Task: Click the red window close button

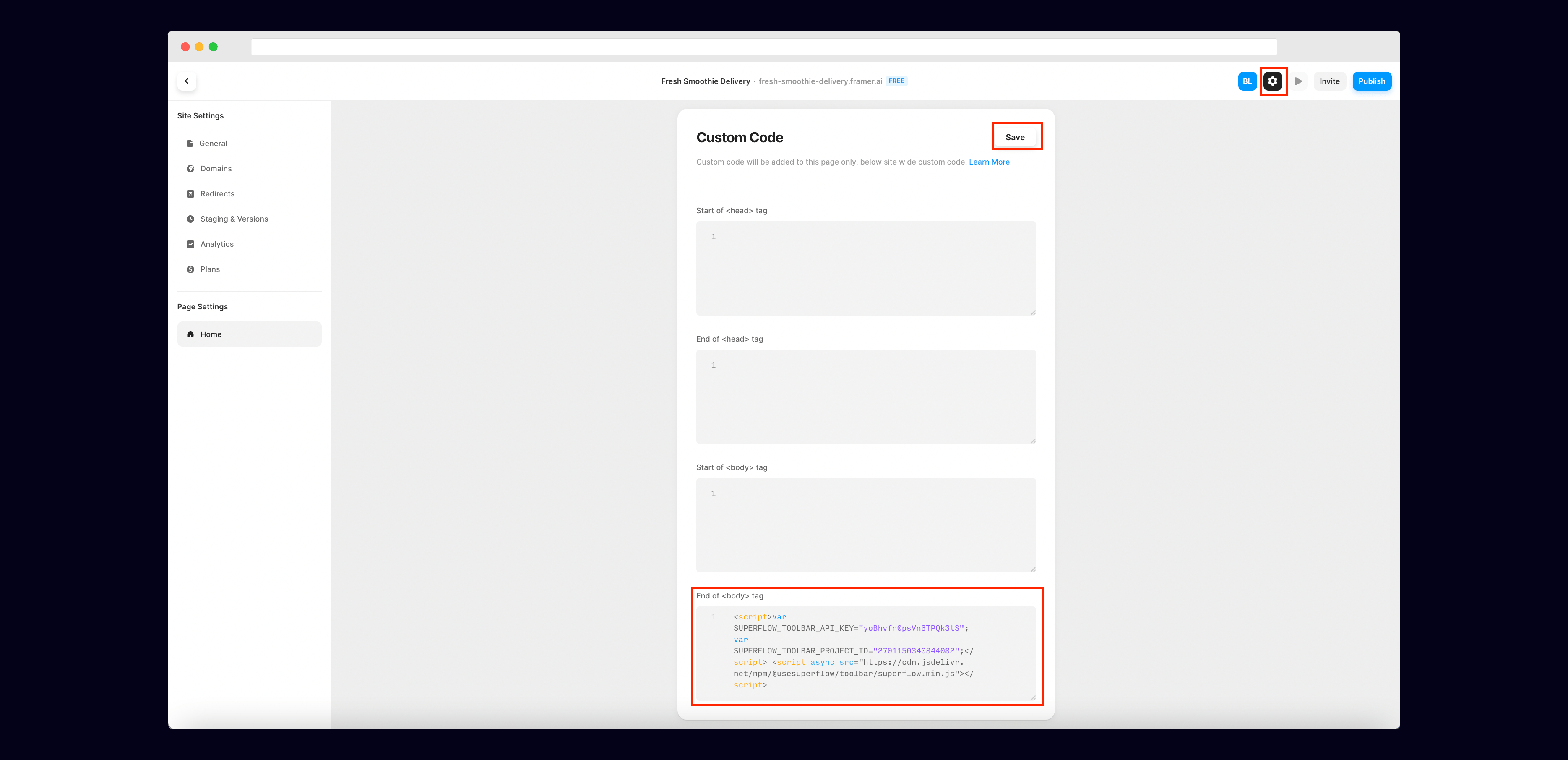Action: [185, 47]
